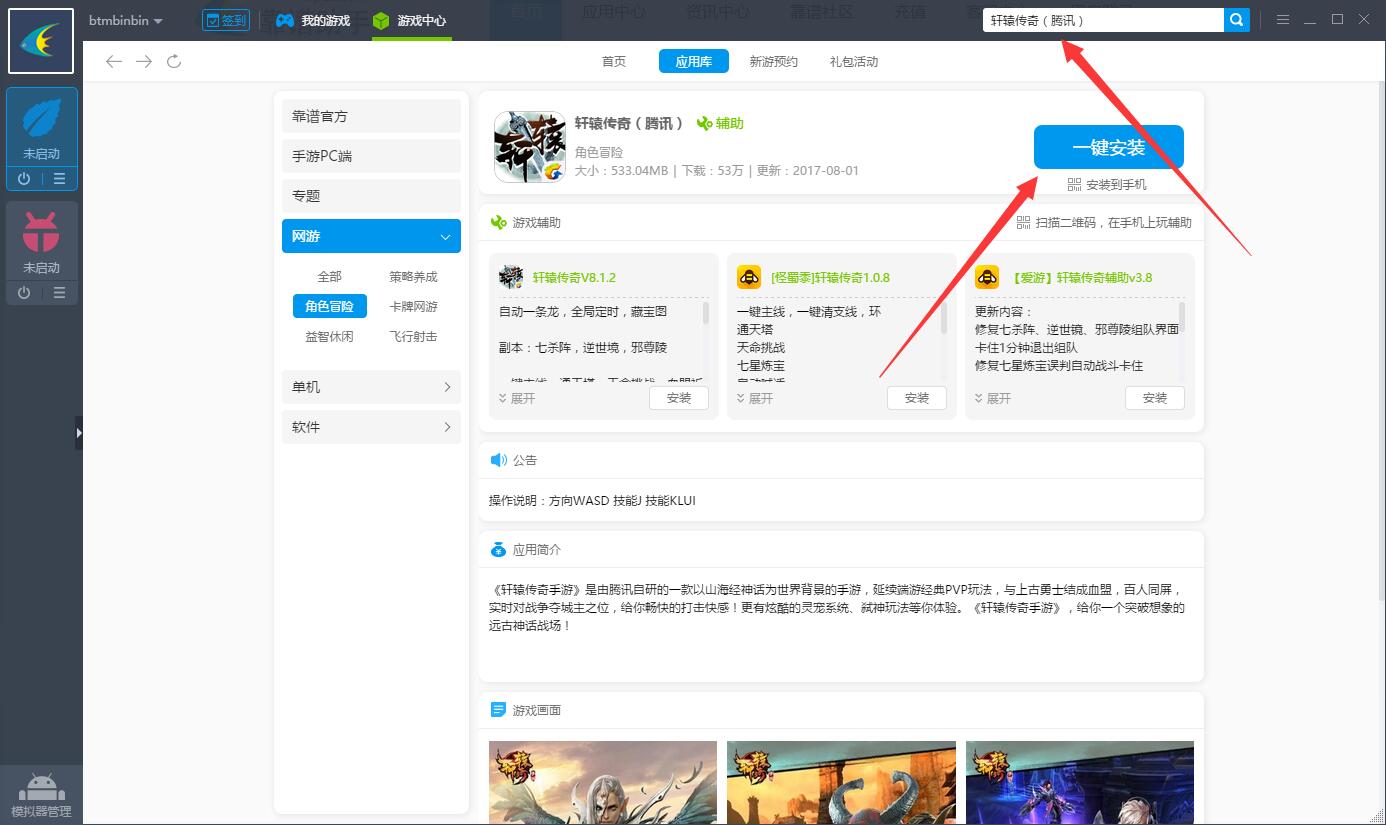
Task: Expand the 软件 category
Action: pyautogui.click(x=371, y=427)
